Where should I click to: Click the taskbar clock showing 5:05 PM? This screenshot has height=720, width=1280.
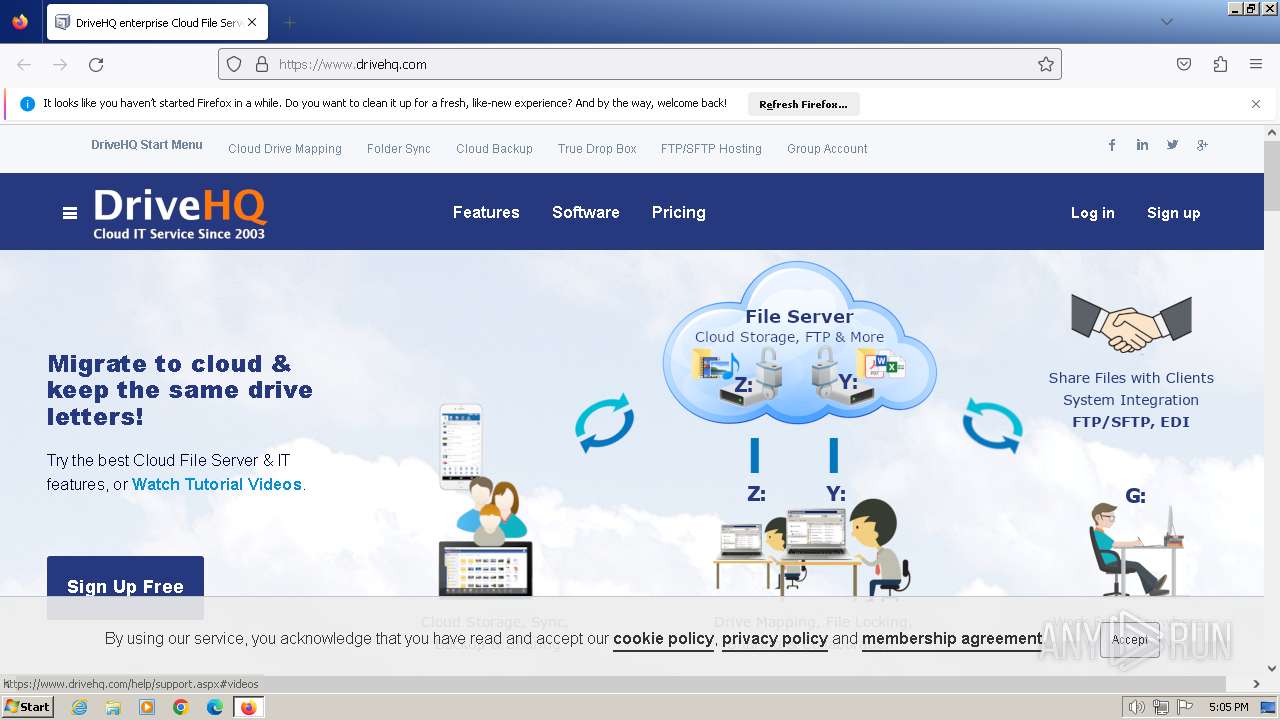[1228, 707]
